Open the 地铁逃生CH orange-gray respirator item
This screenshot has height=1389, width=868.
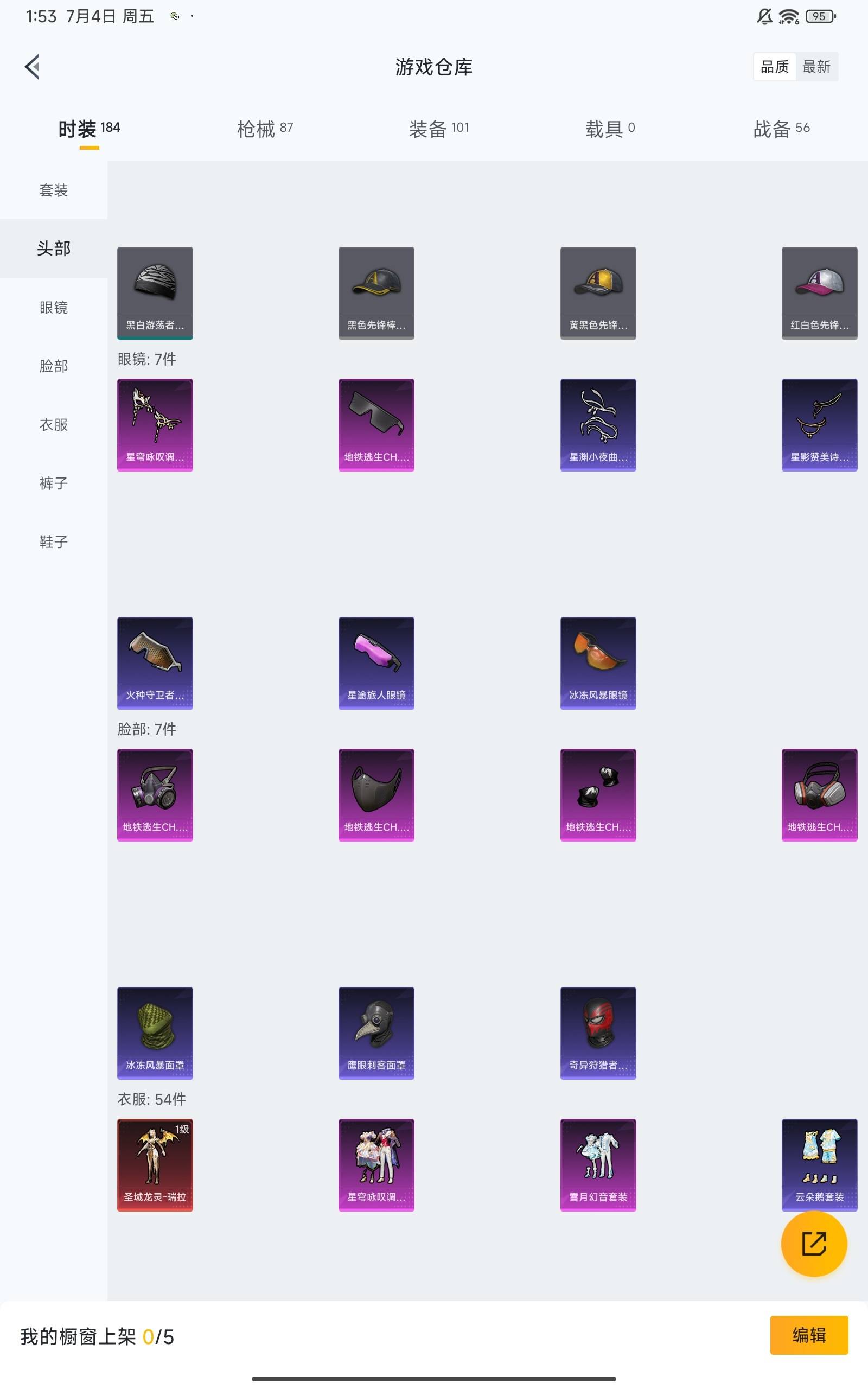click(x=819, y=795)
